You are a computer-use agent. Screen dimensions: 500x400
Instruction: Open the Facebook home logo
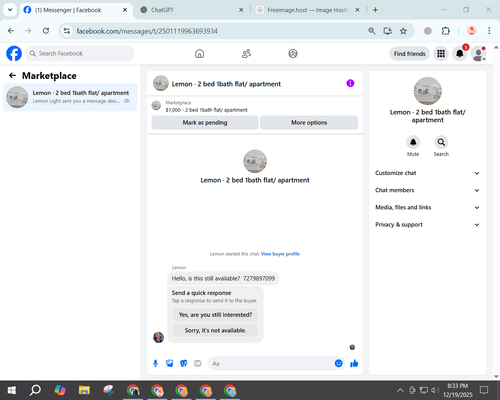(x=14, y=53)
